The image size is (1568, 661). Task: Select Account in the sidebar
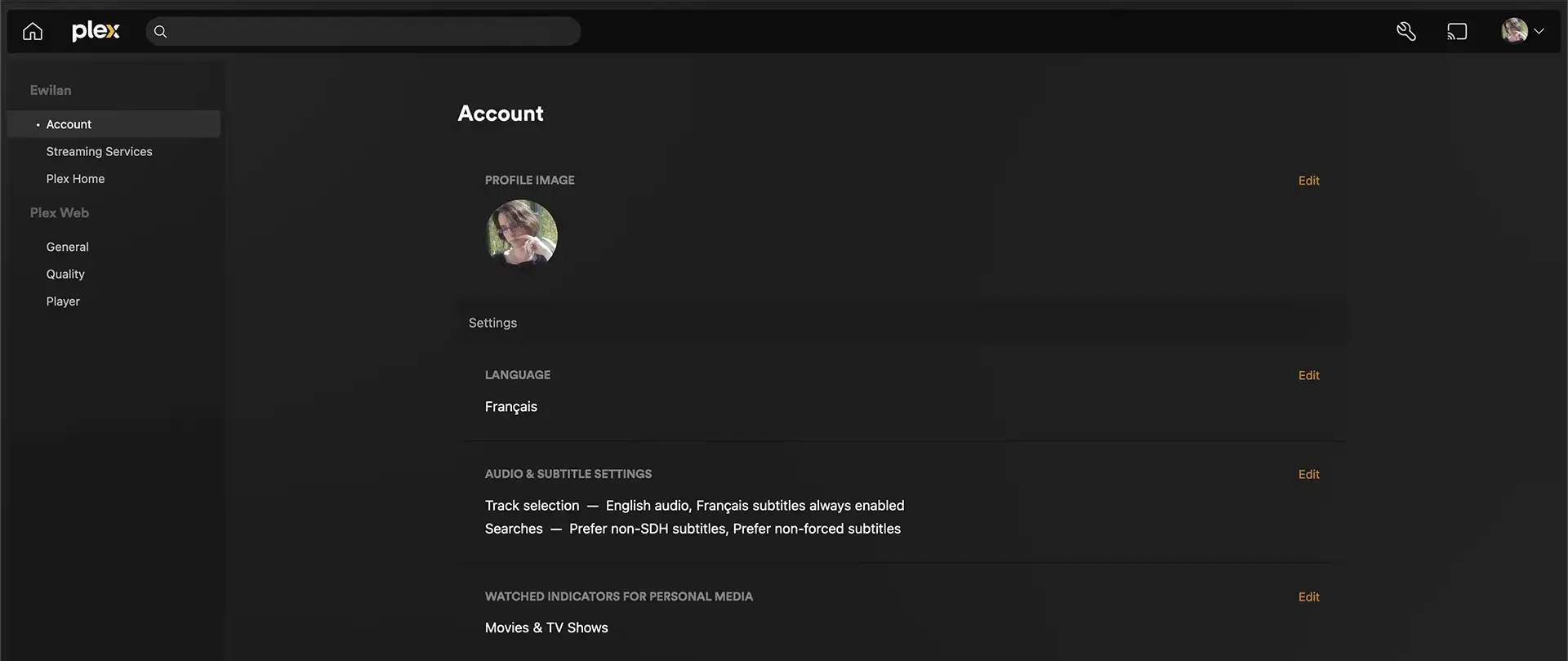point(69,123)
